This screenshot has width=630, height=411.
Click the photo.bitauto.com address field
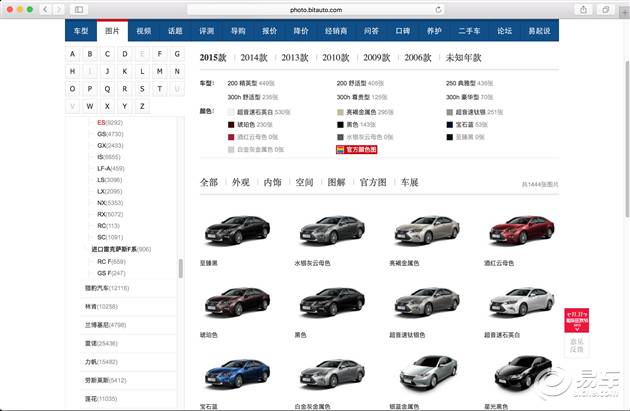[x=316, y=10]
